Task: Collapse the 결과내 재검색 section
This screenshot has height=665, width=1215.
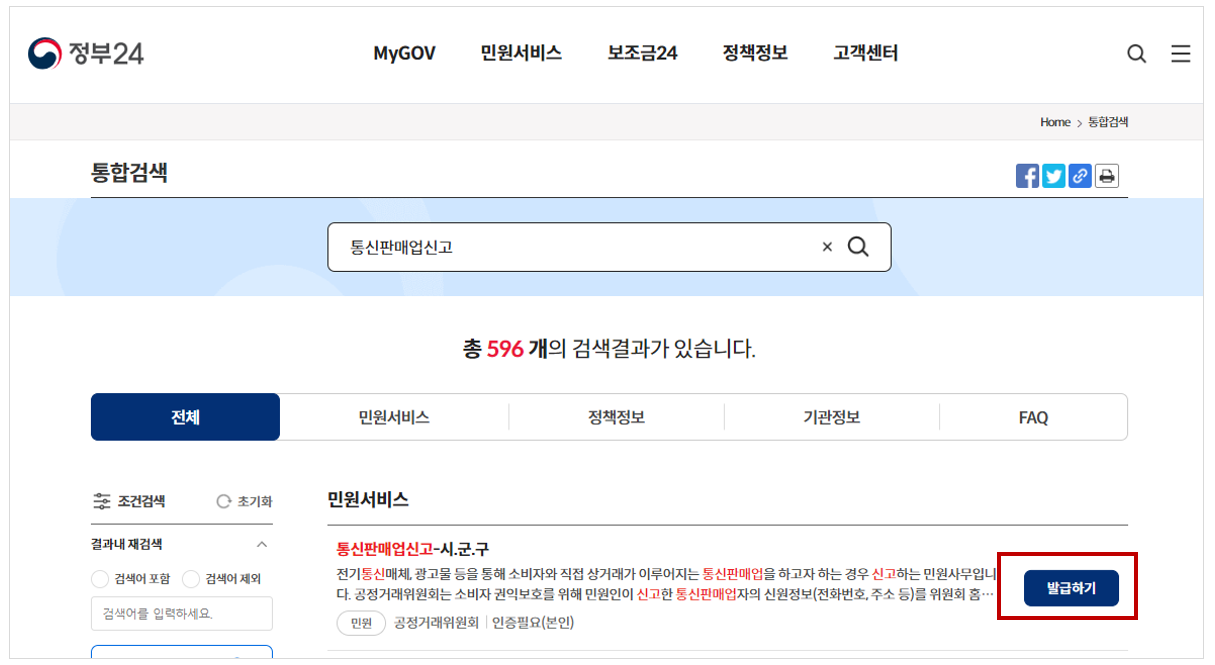Action: click(262, 544)
